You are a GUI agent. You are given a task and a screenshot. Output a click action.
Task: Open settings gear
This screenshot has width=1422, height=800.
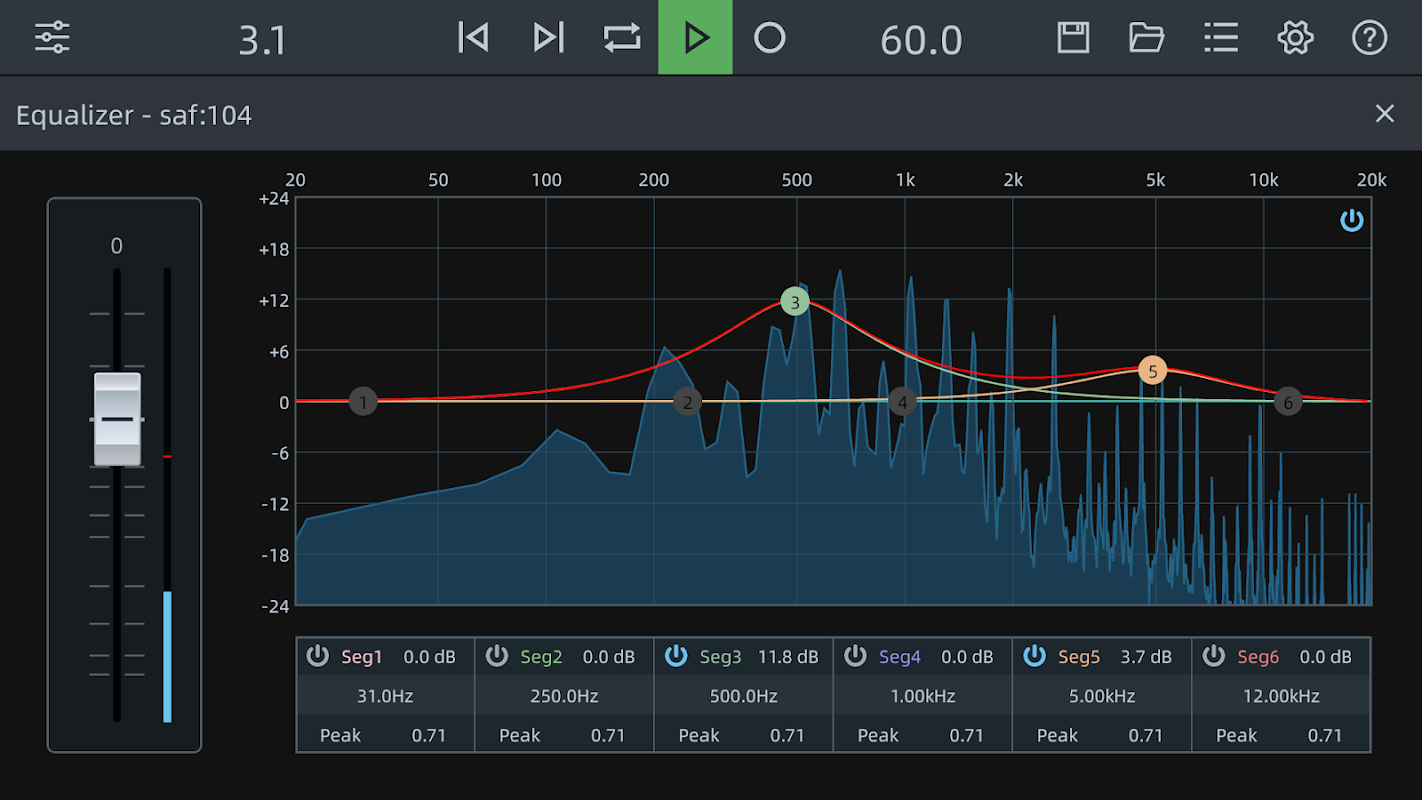[x=1295, y=38]
